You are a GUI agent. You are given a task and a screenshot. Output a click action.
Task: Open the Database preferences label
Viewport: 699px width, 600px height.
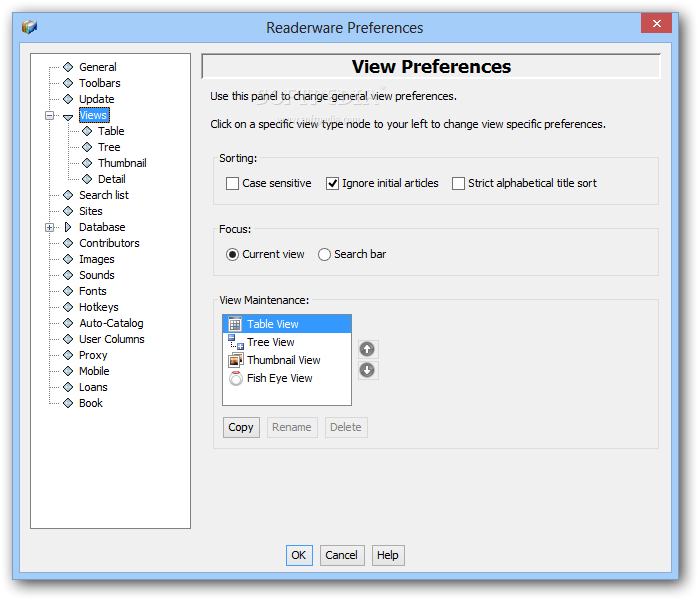[x=102, y=227]
